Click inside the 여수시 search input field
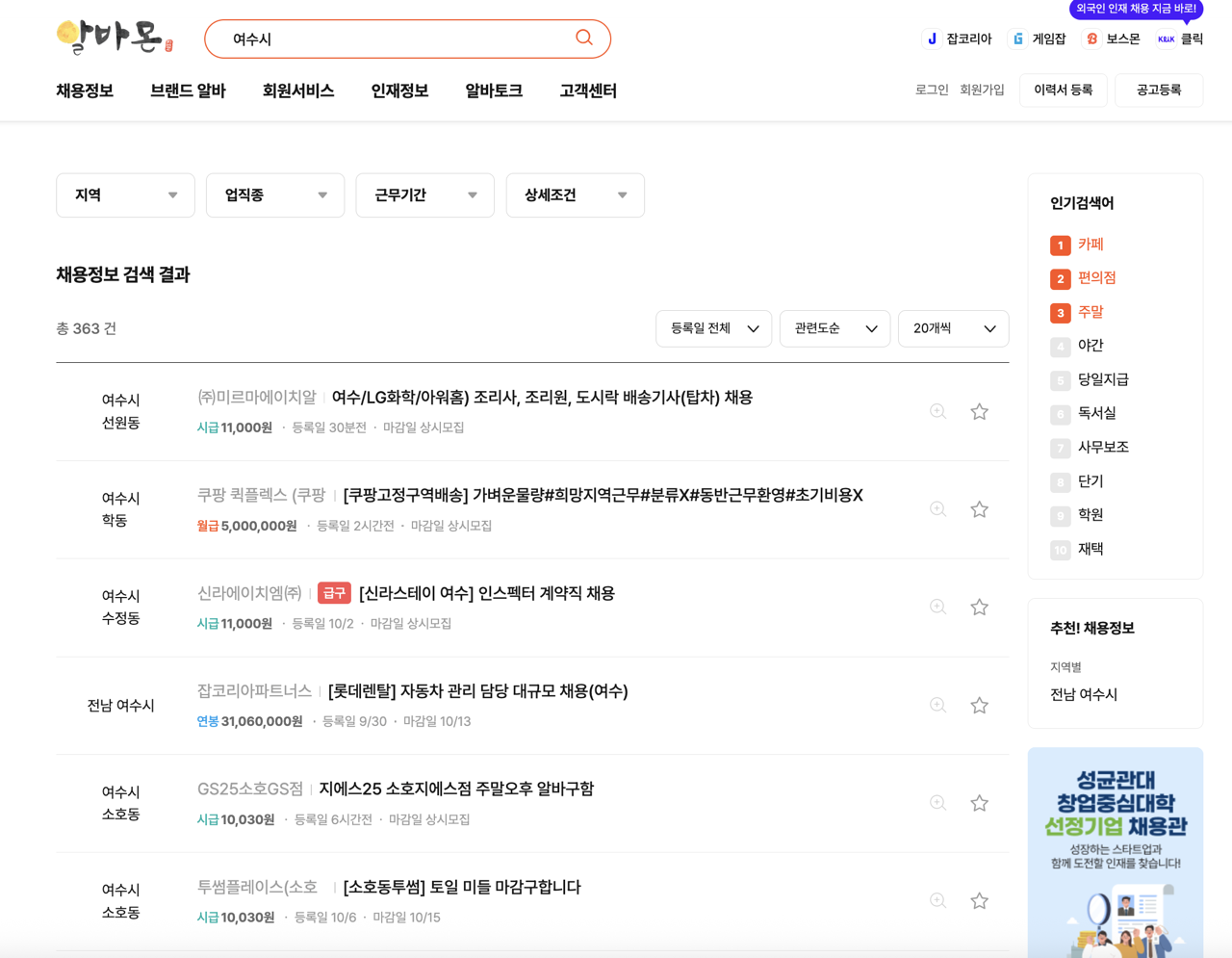The image size is (1232, 958). (385, 38)
